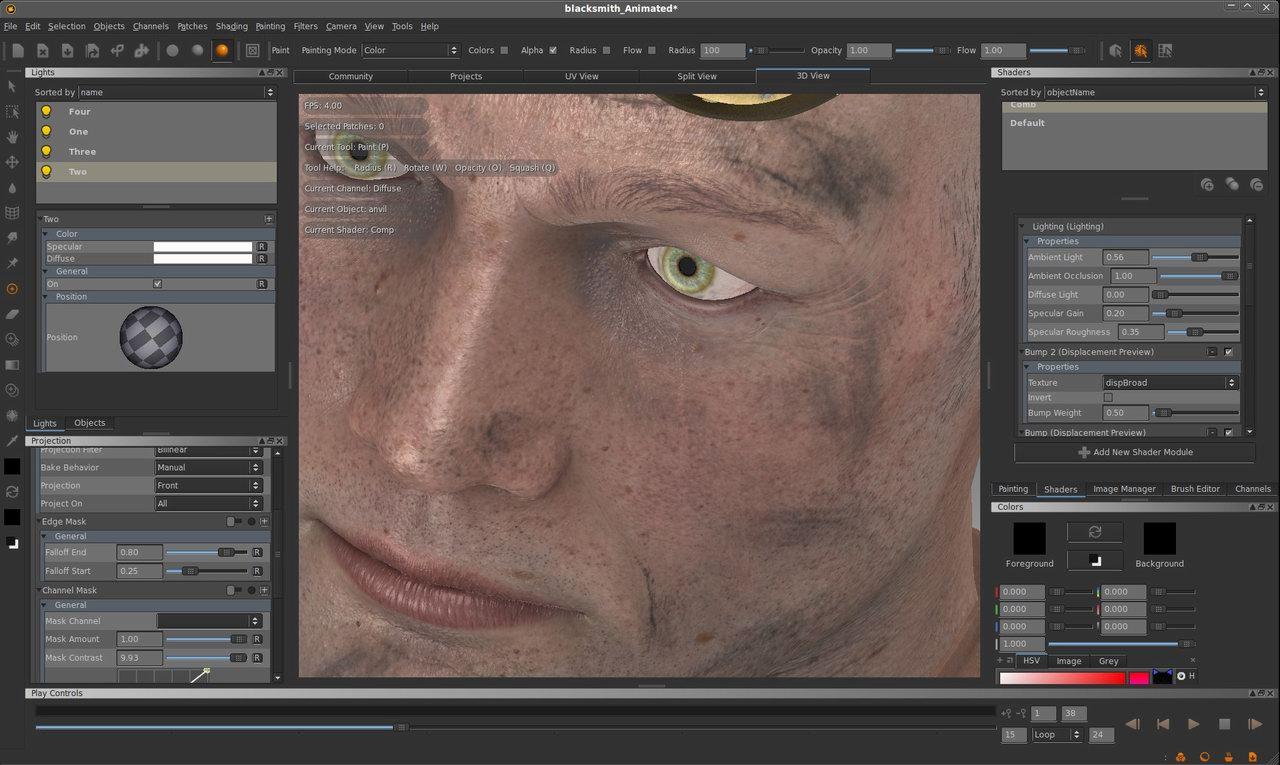
Task: Open the Bake Behavior Manual dropdown
Action: 208,467
